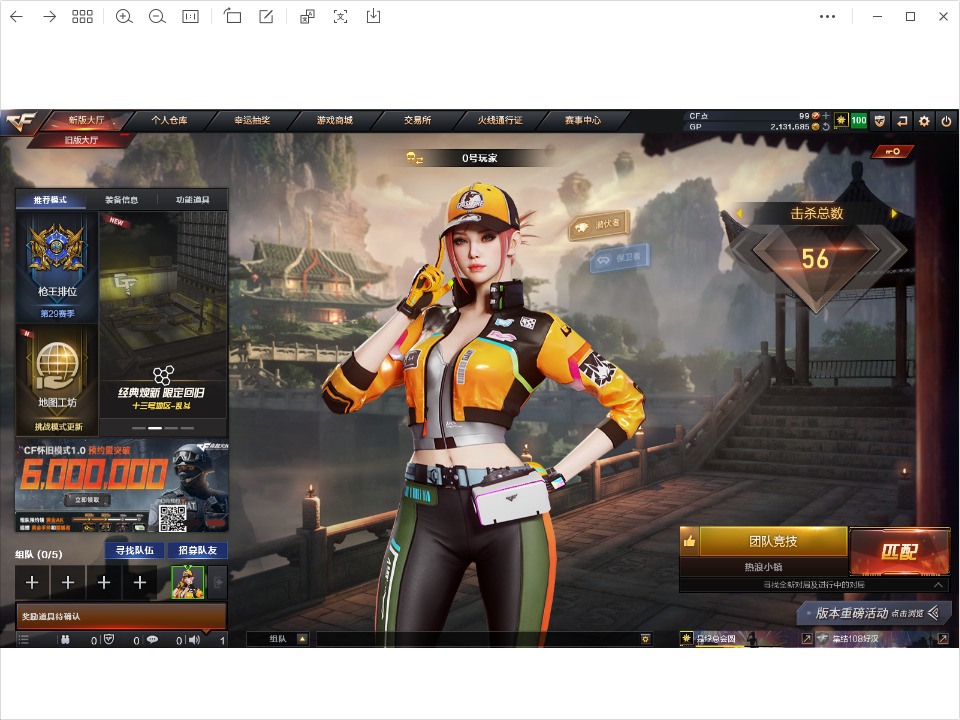This screenshot has height=720, width=960.
Task: Add CF points with the plus icon
Action: tap(826, 115)
